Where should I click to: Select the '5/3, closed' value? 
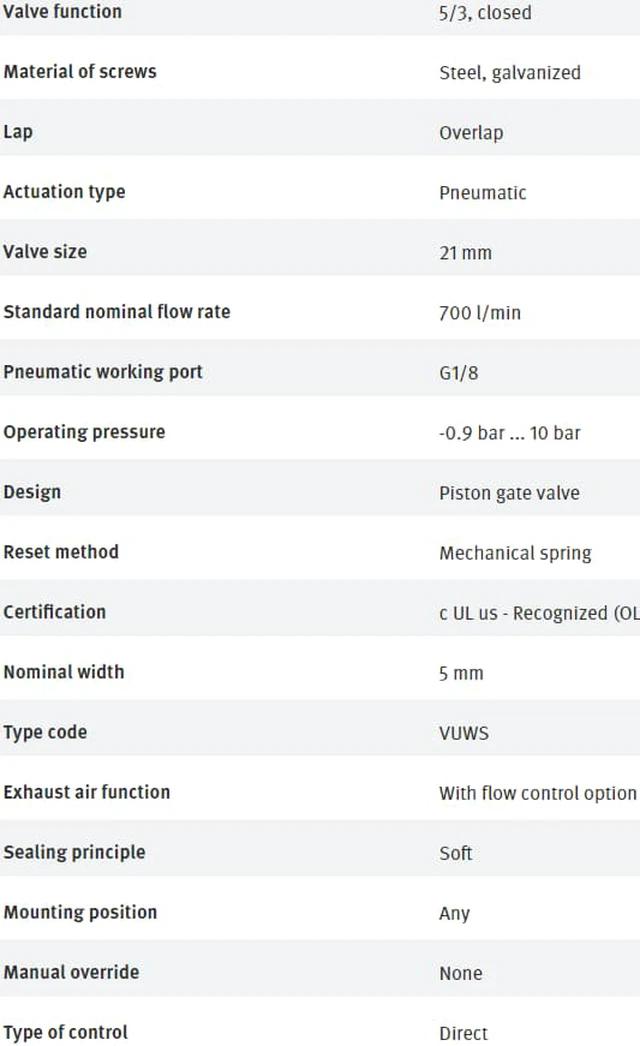click(x=485, y=13)
